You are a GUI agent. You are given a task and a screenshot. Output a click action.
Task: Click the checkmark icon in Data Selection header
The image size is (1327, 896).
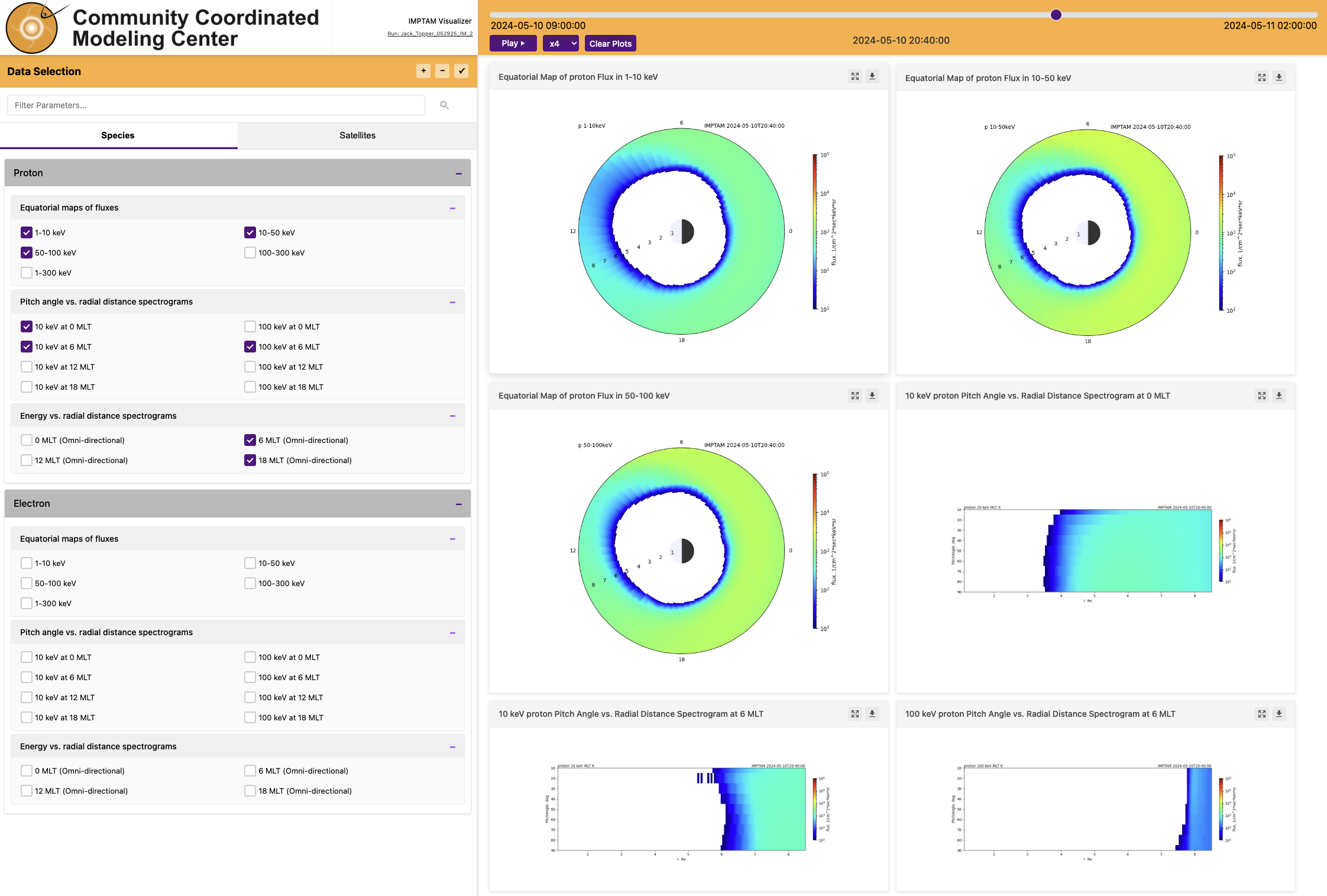coord(461,71)
